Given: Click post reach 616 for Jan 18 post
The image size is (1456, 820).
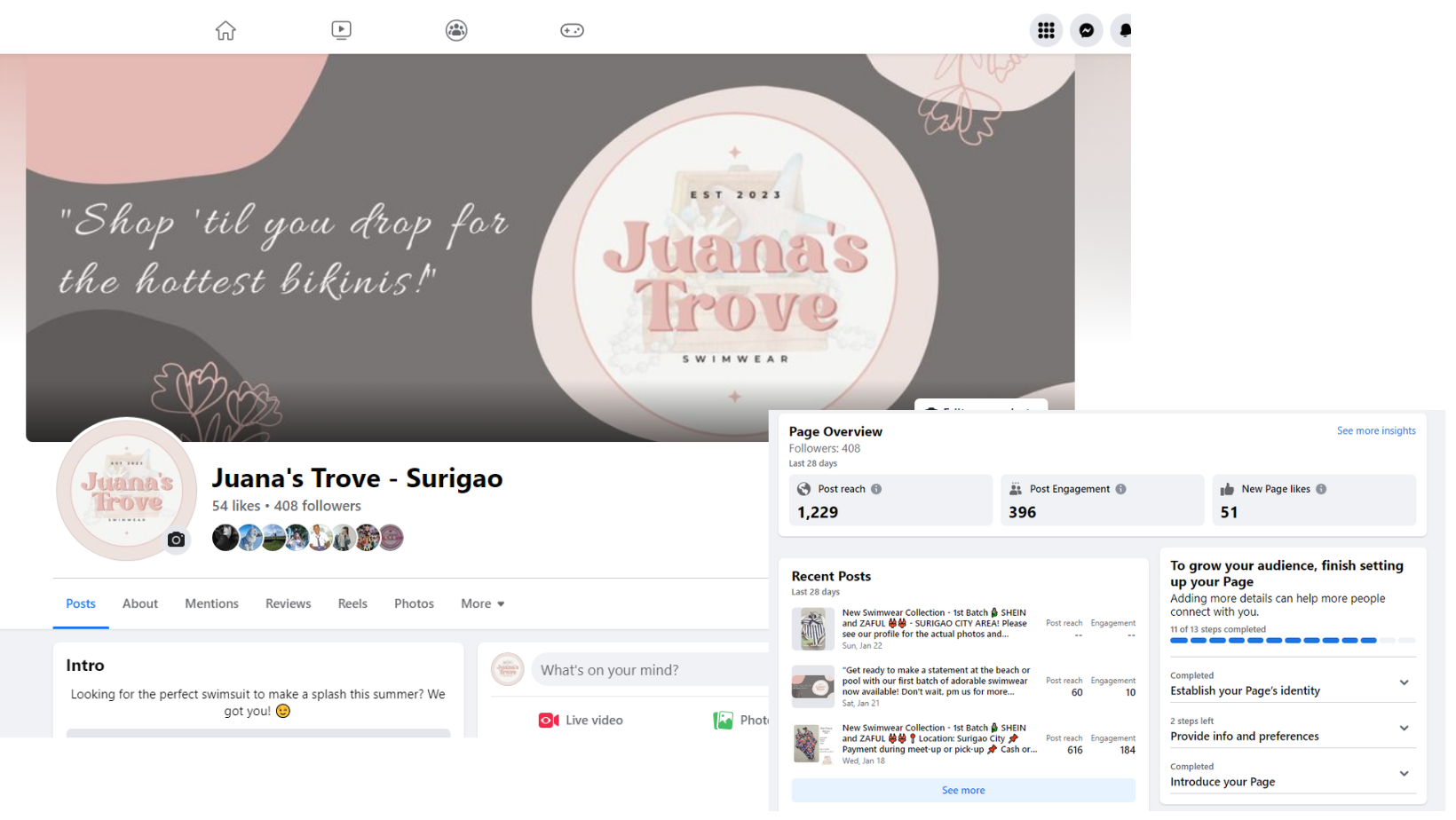Looking at the screenshot, I should (1074, 750).
